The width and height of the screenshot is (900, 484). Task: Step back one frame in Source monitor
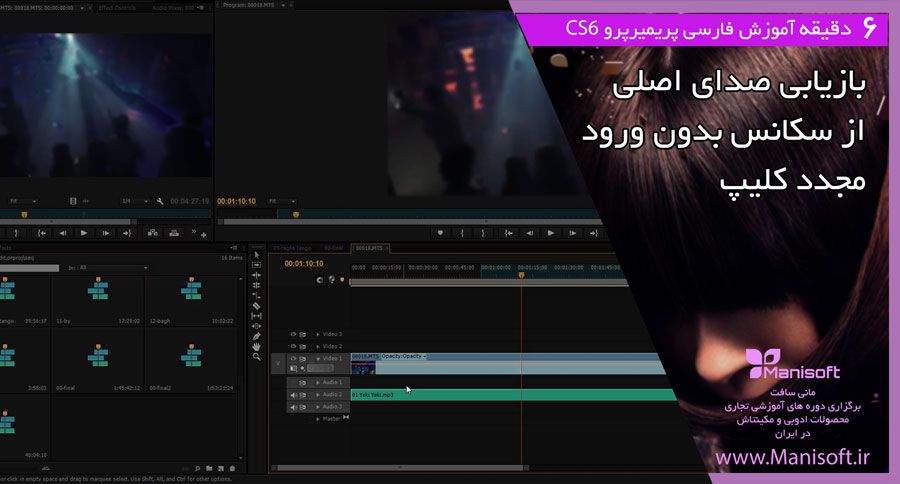63,233
